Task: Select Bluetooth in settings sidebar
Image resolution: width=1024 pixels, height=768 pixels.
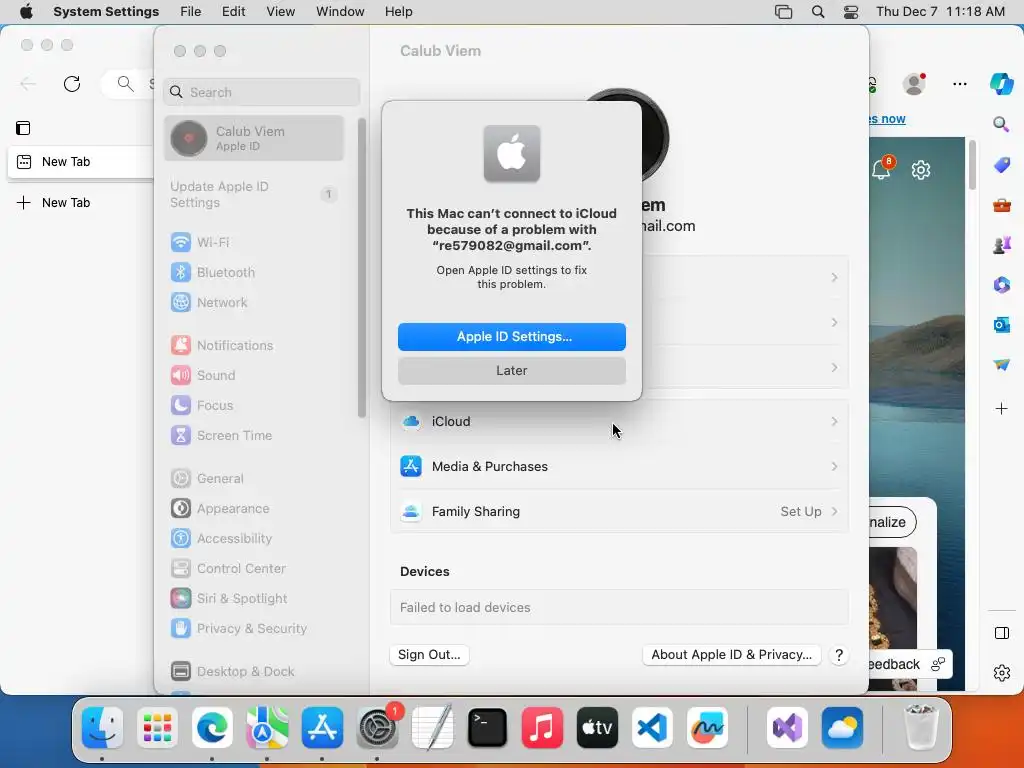Action: [253, 272]
